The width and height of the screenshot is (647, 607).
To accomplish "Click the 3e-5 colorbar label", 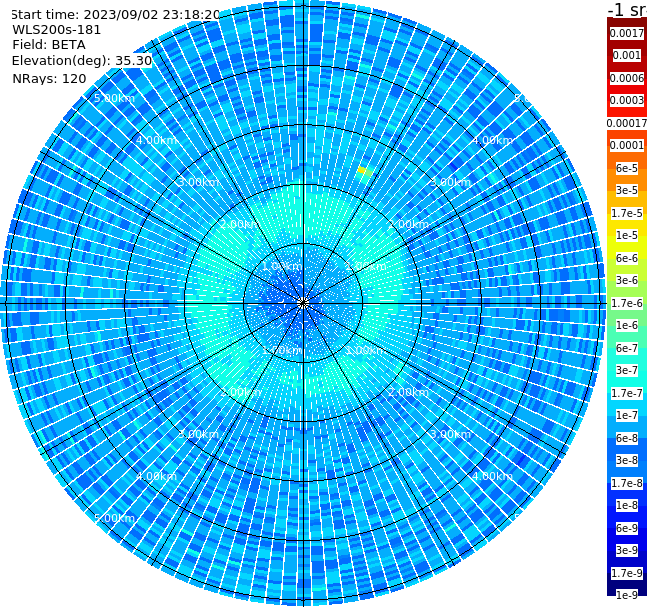I will coord(627,190).
